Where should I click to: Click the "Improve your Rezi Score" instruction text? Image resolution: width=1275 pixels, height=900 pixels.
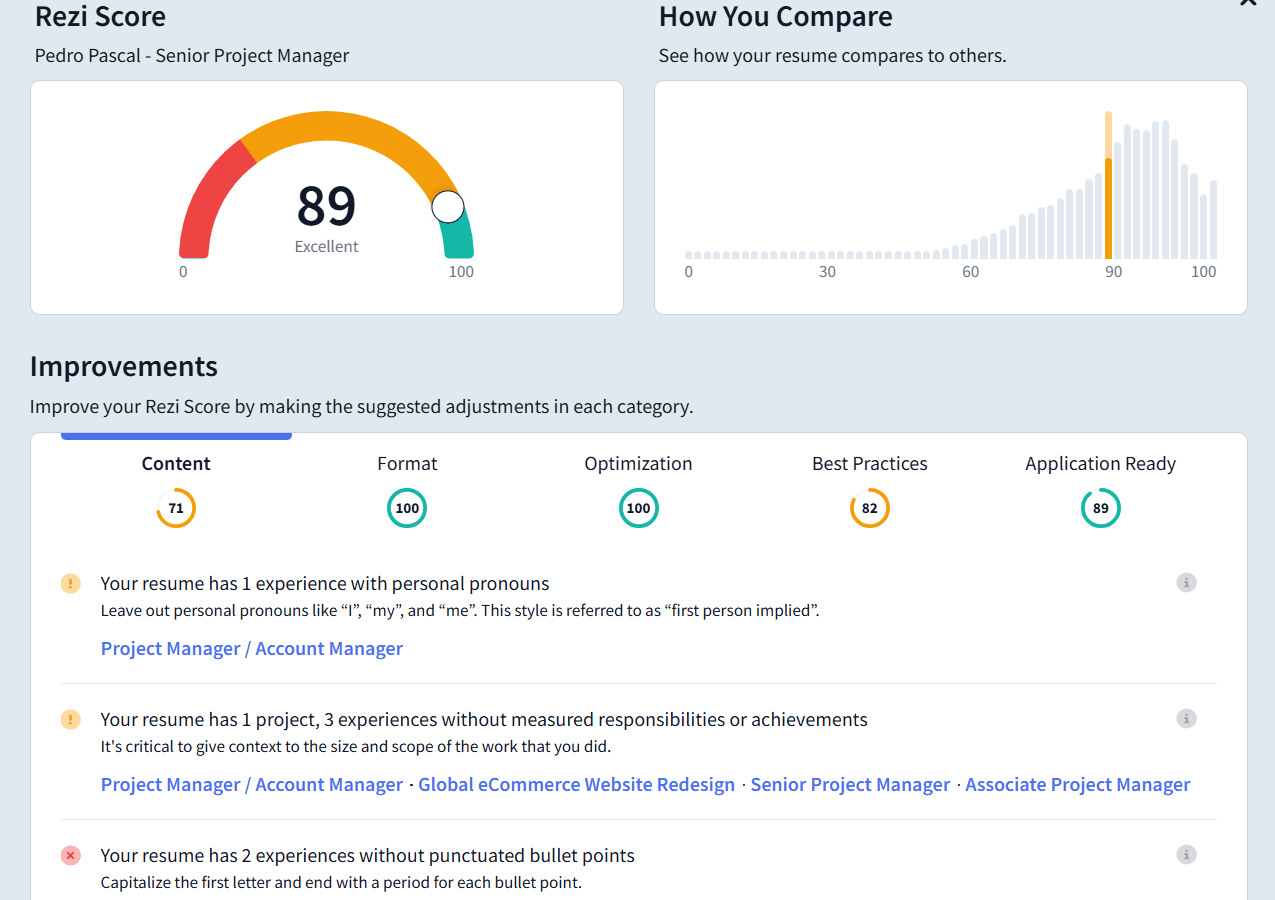point(361,407)
